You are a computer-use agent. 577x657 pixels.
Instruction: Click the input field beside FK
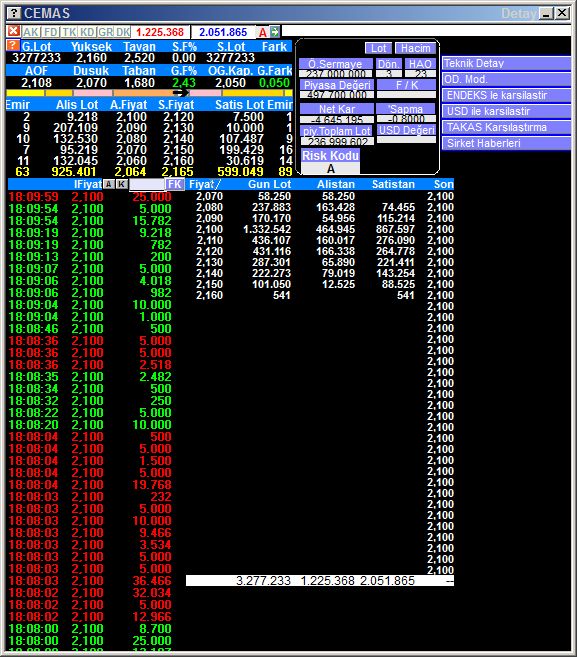147,184
